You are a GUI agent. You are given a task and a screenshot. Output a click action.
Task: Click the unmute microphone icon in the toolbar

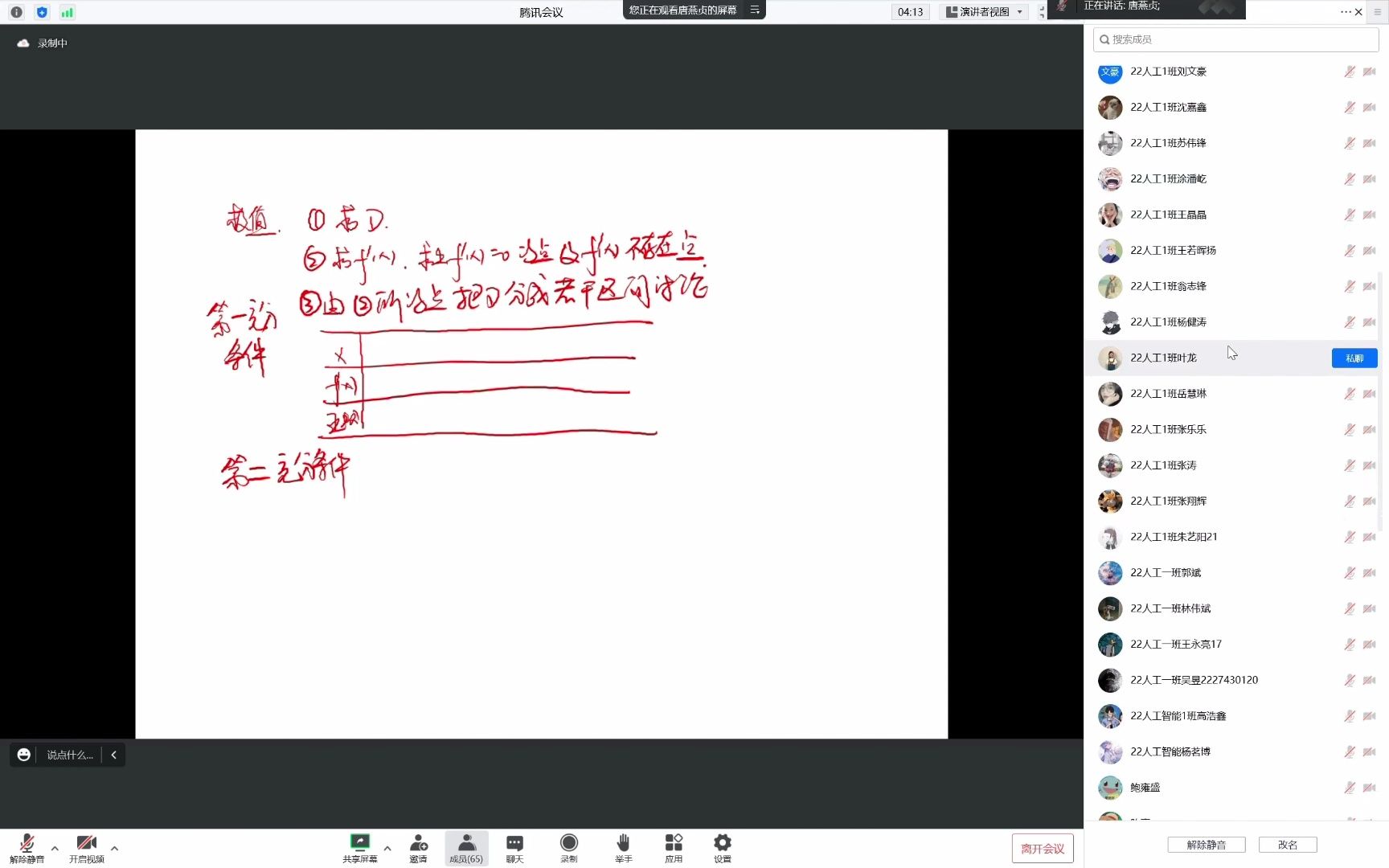click(x=27, y=843)
